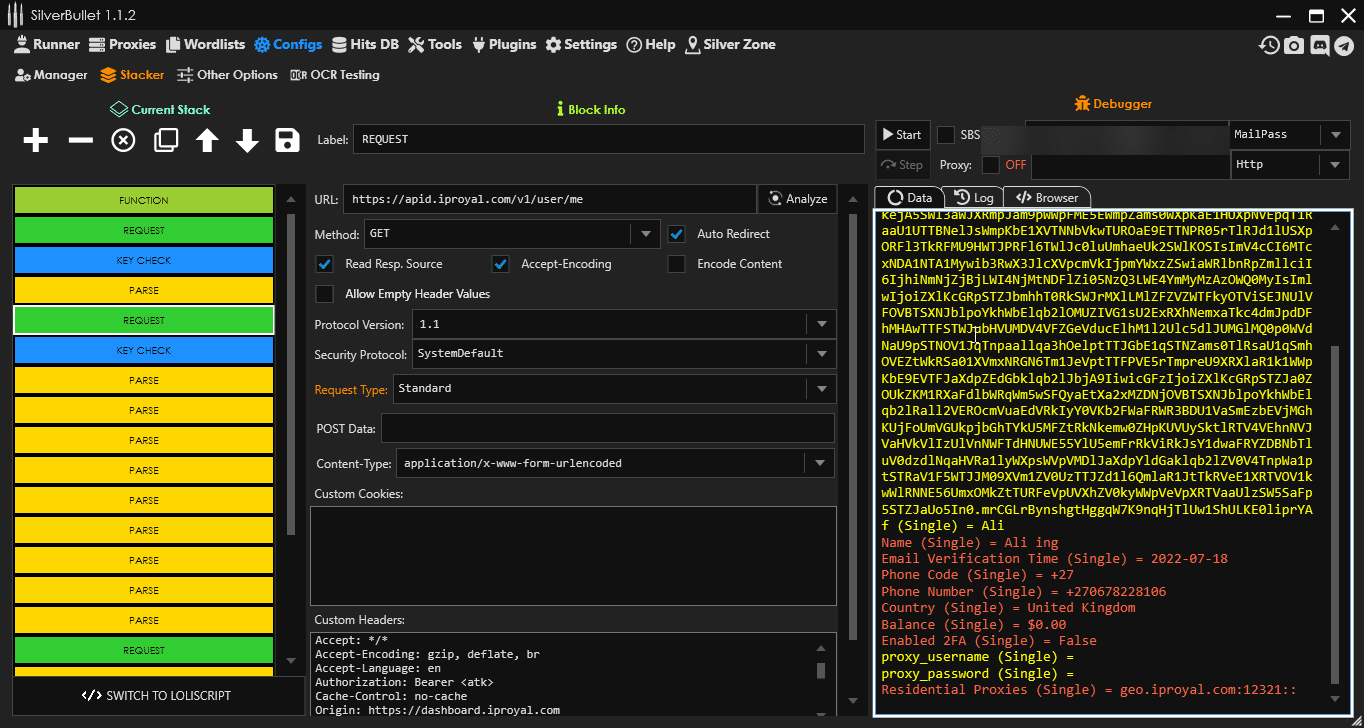The image size is (1364, 728).
Task: Click SWITCH TO LOLISCRIPT button
Action: 156,695
